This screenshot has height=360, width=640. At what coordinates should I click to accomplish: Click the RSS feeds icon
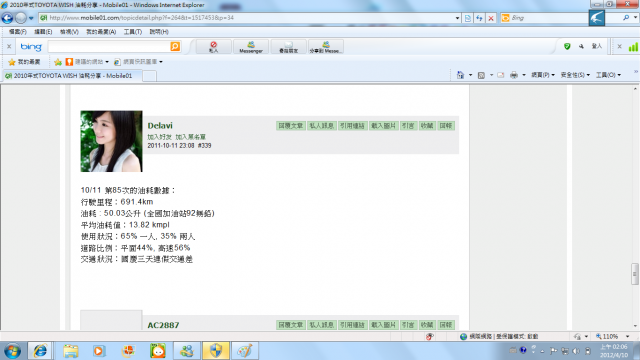pyautogui.click(x=481, y=75)
